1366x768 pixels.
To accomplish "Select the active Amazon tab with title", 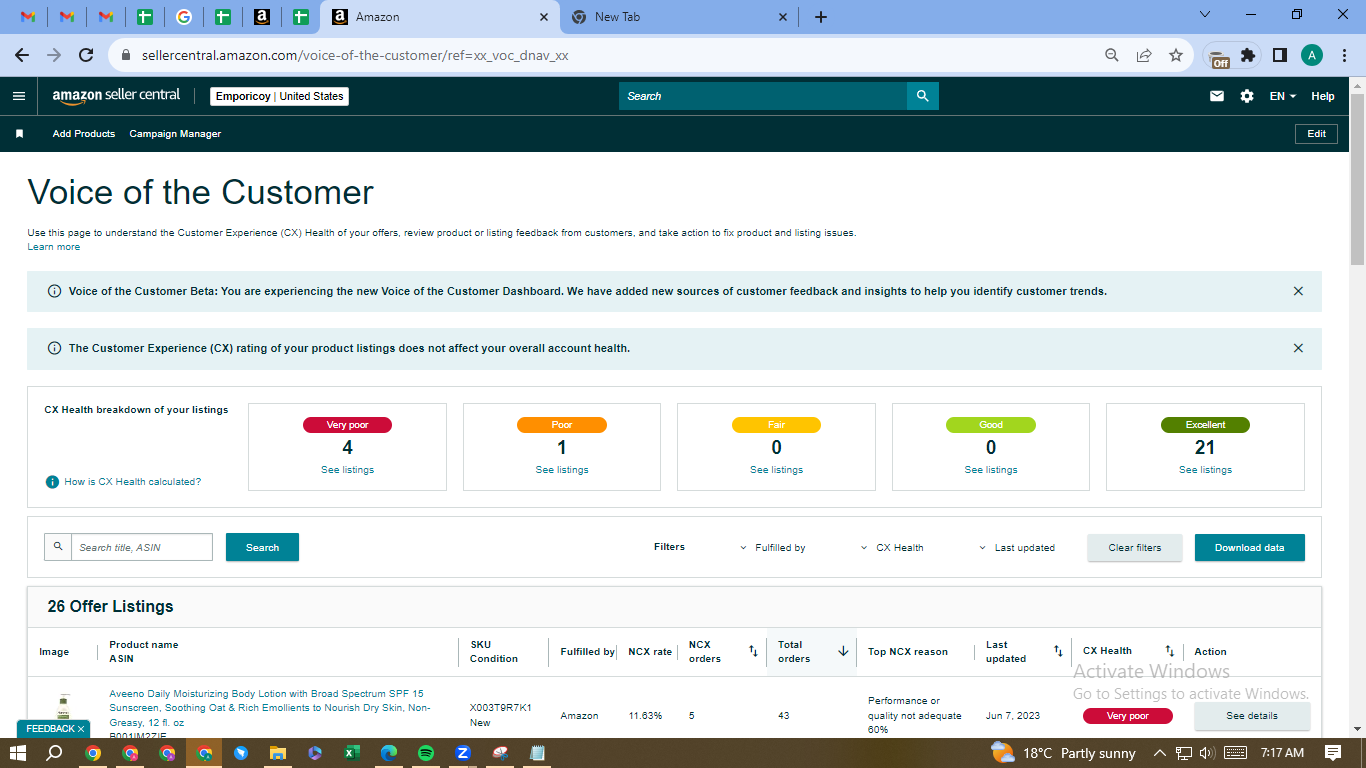I will (438, 17).
